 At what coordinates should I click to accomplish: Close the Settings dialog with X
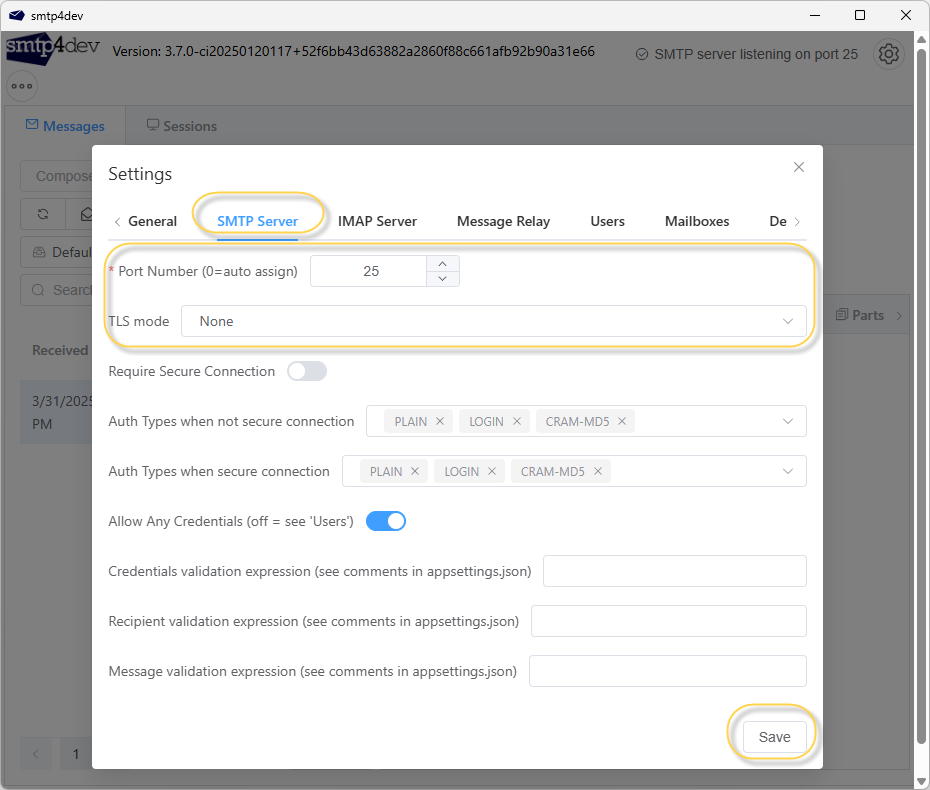pyautogui.click(x=798, y=167)
